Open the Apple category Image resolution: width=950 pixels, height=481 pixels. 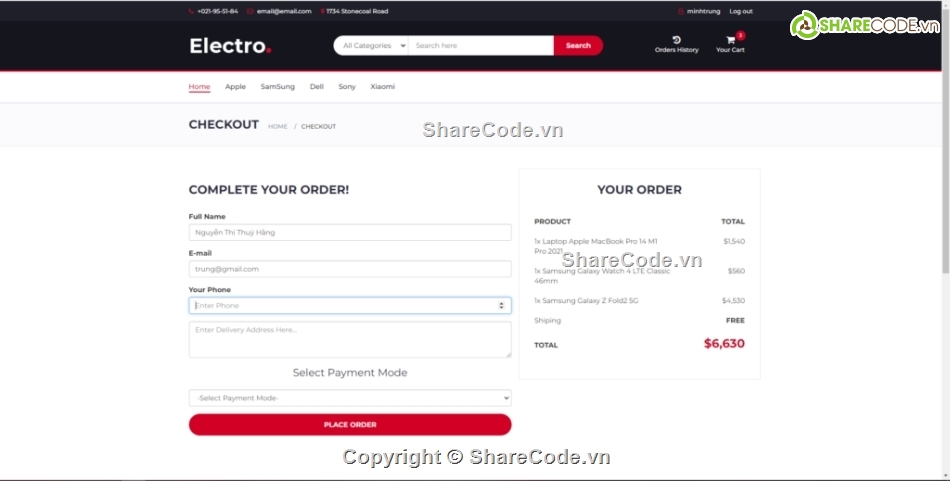[236, 87]
